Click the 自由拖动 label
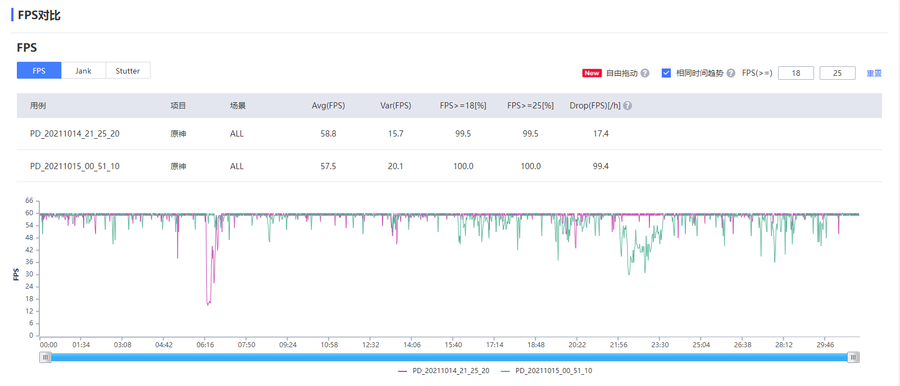This screenshot has width=900, height=386. click(x=622, y=74)
